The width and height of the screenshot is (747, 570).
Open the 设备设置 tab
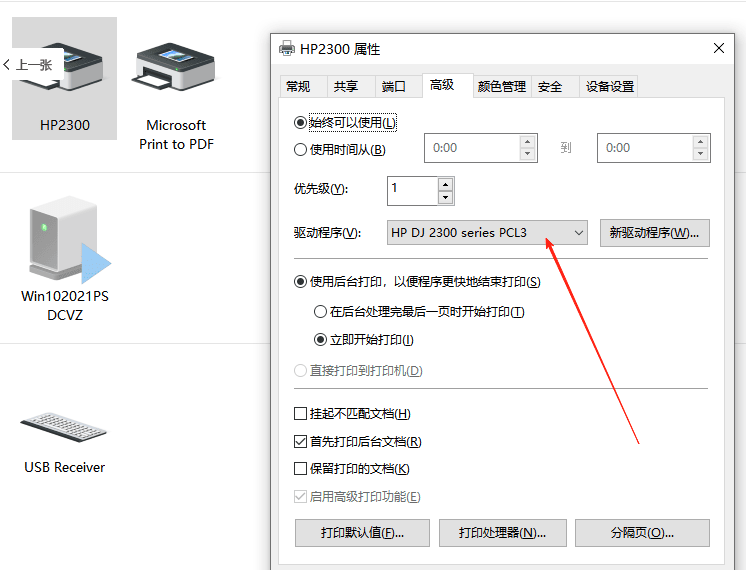pyautogui.click(x=610, y=87)
